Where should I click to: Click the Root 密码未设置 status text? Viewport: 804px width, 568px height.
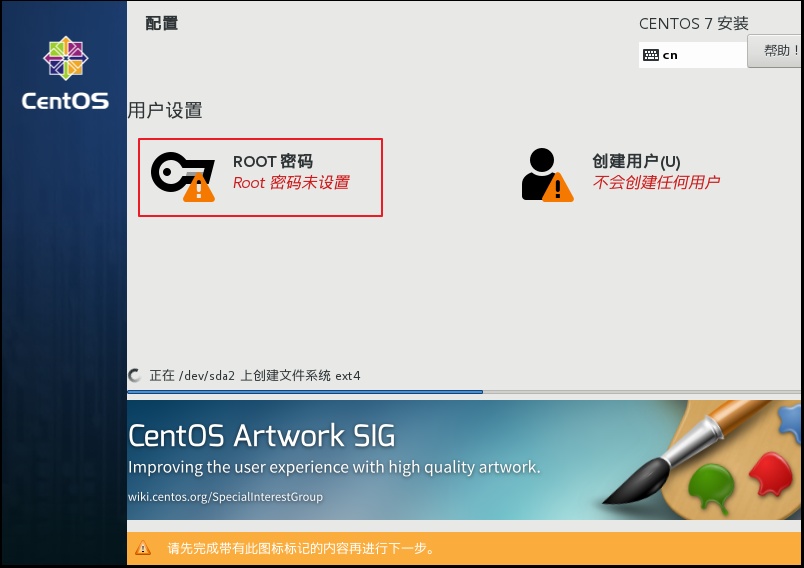(291, 182)
